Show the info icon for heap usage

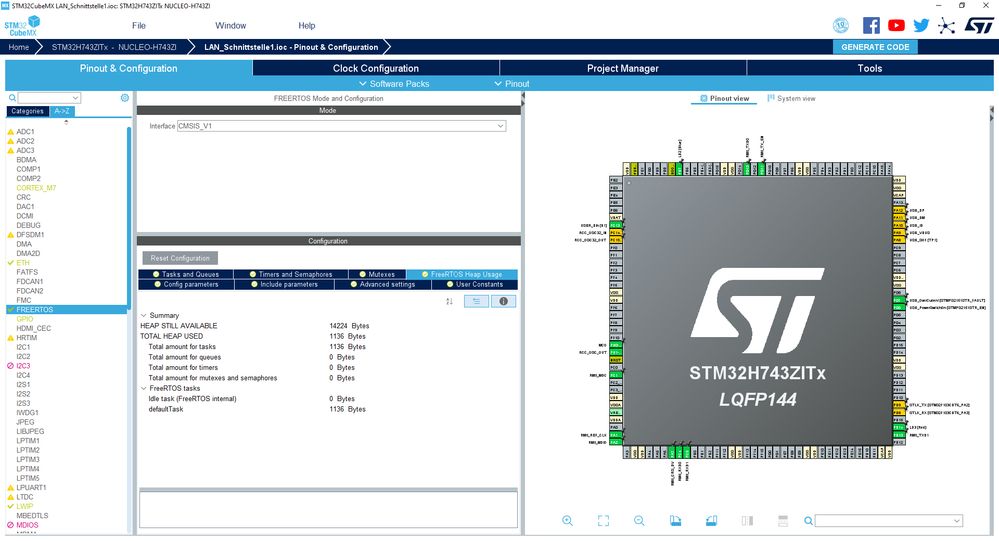point(503,301)
